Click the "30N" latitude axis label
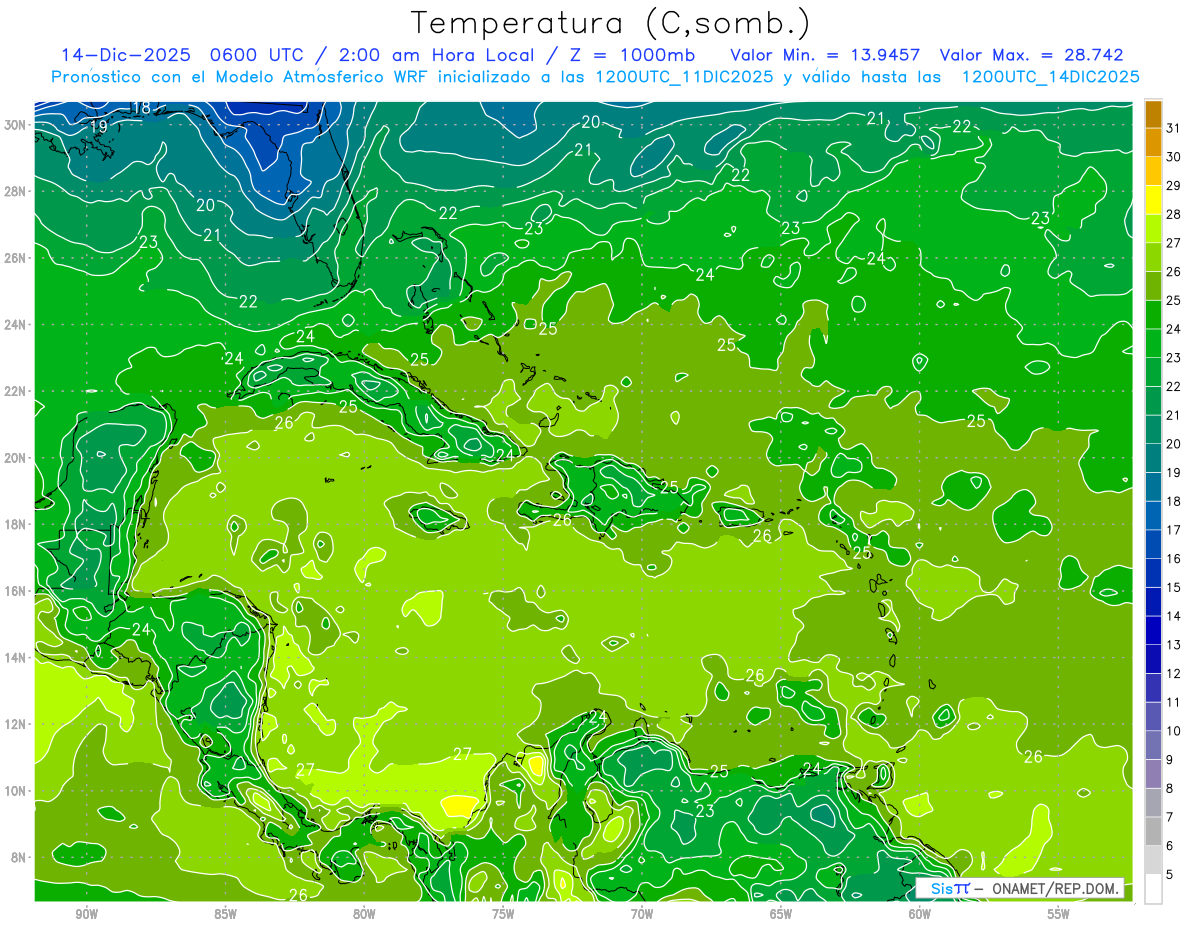The width and height of the screenshot is (1200, 927). [15, 125]
